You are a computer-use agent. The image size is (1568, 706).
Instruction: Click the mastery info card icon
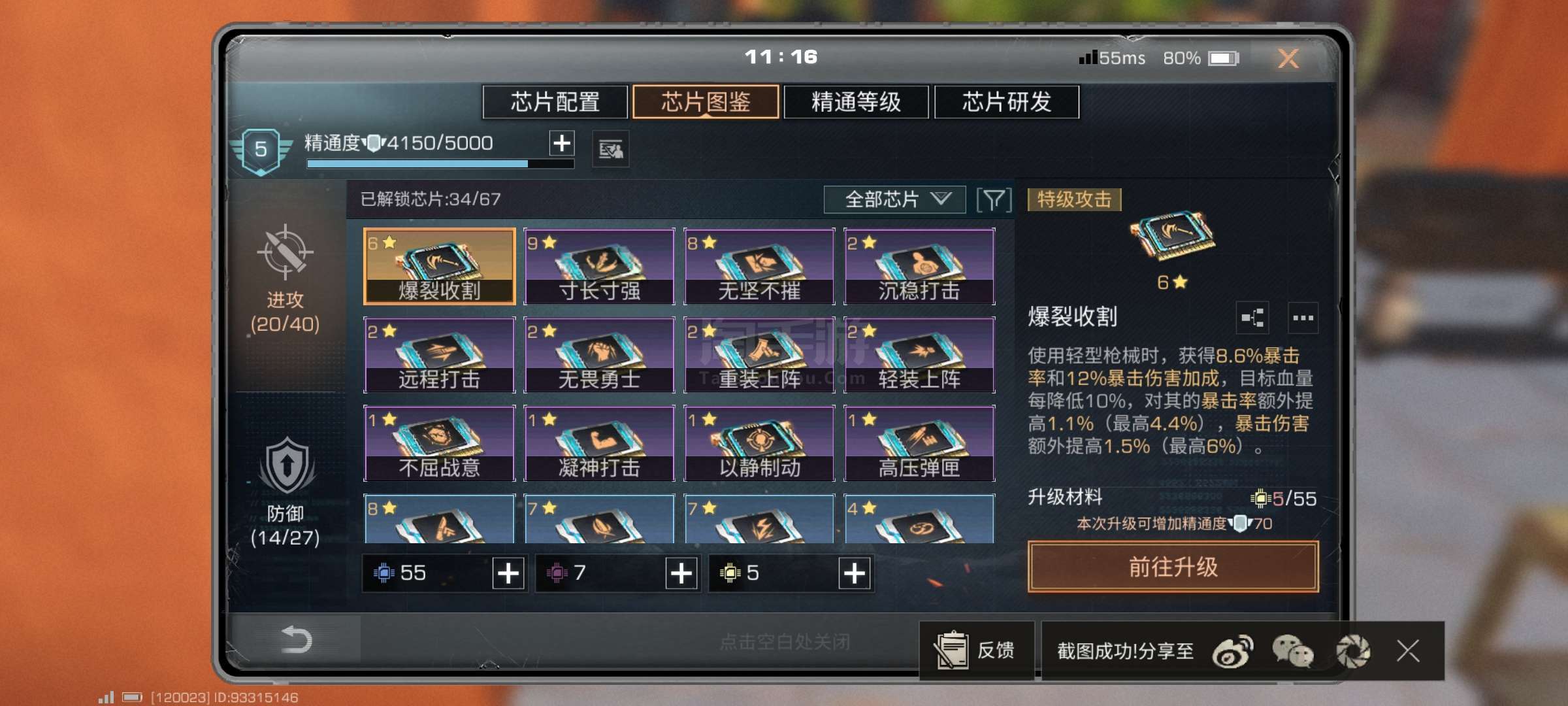click(611, 150)
